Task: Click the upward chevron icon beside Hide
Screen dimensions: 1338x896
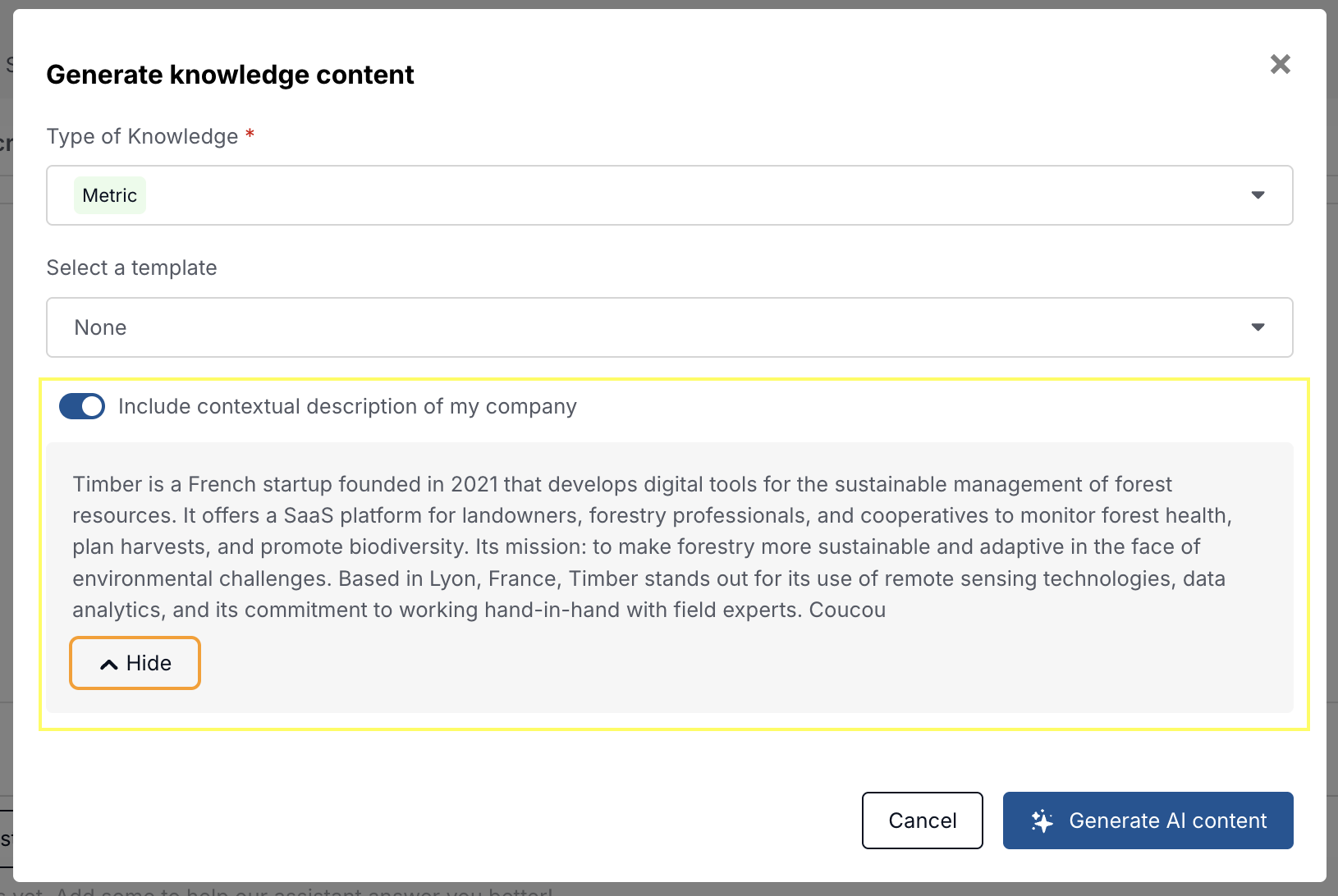Action: (x=108, y=664)
